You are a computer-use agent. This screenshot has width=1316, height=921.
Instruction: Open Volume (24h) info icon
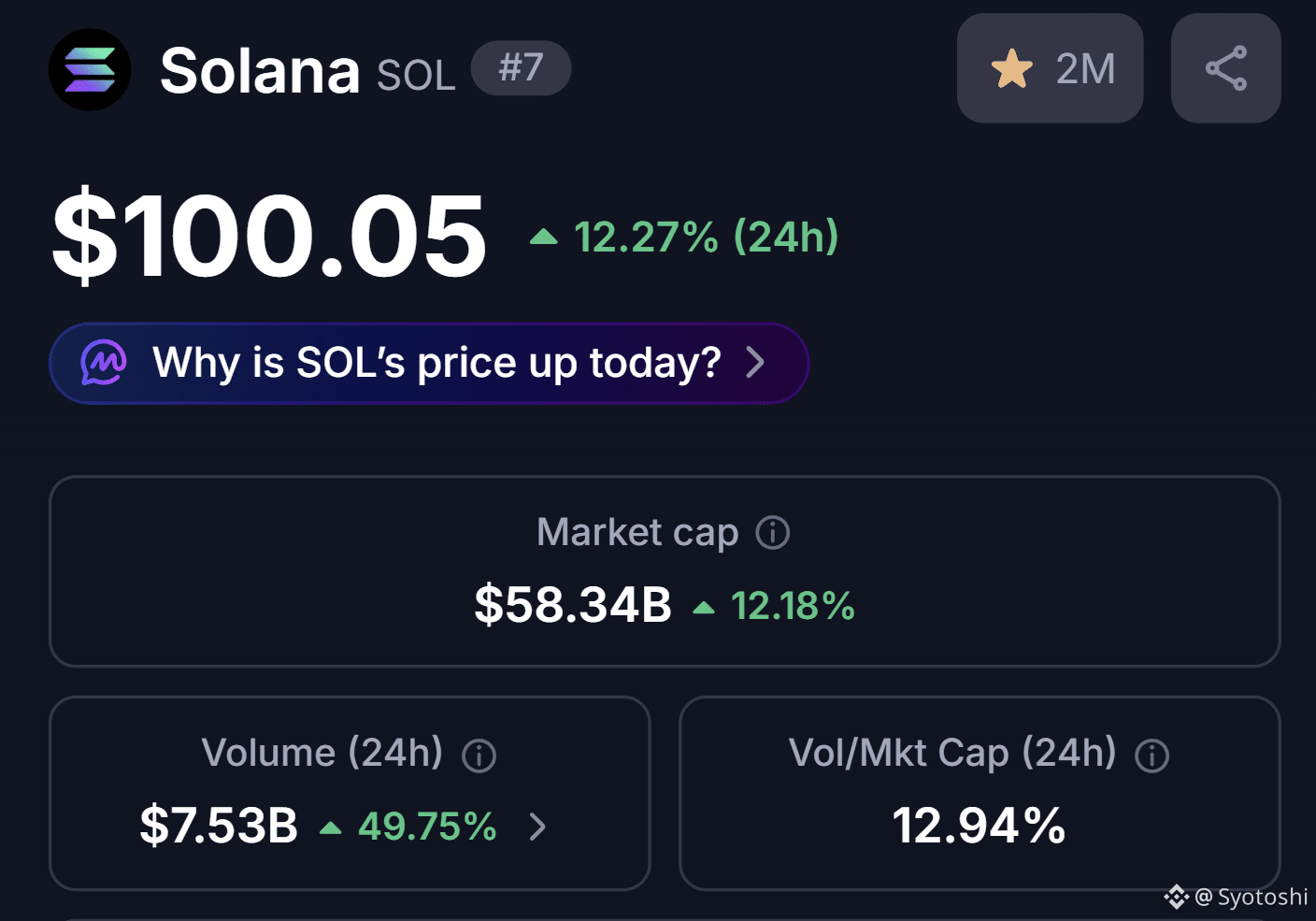479,756
